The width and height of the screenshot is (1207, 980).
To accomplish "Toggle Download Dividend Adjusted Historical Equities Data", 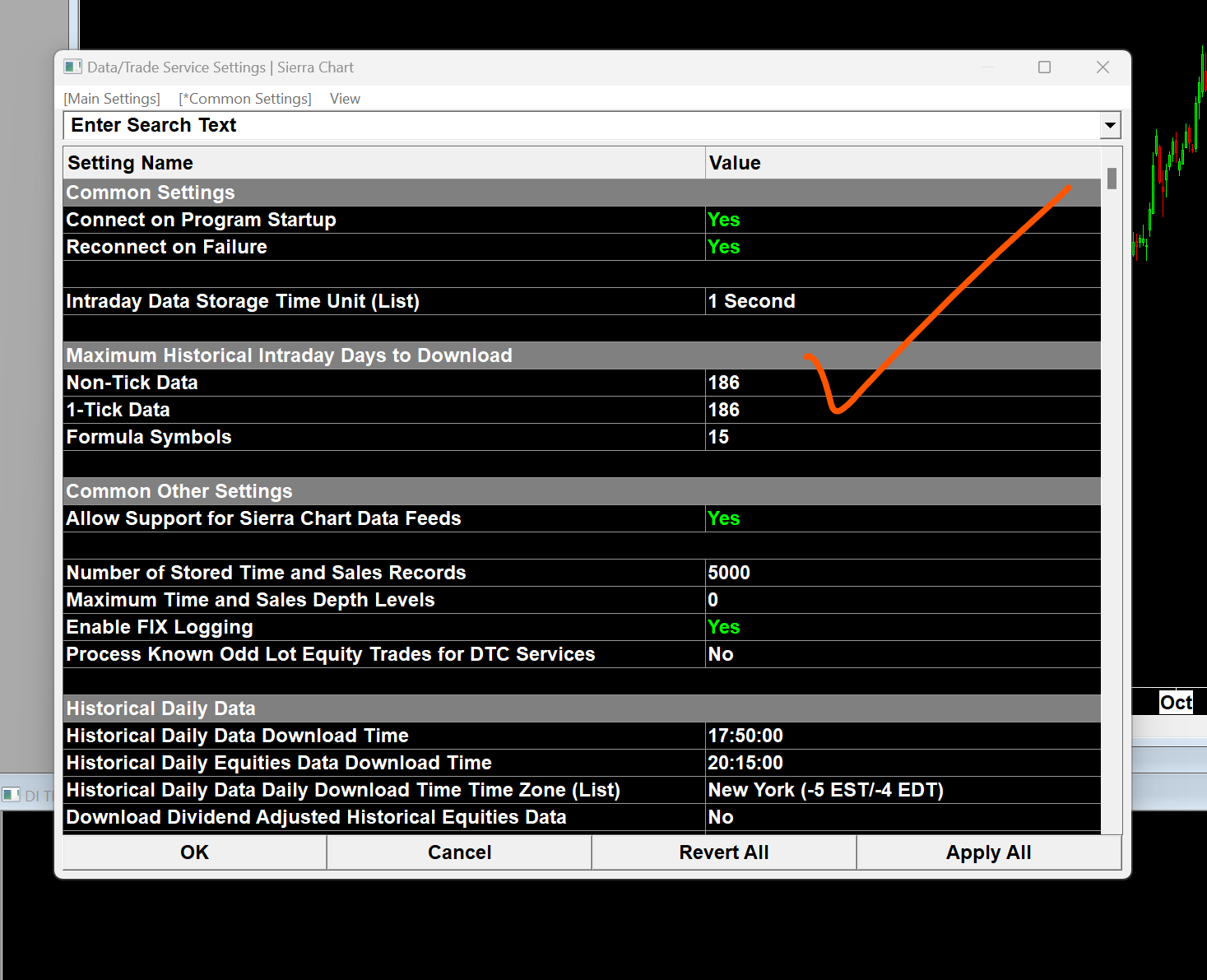I will pos(903,817).
